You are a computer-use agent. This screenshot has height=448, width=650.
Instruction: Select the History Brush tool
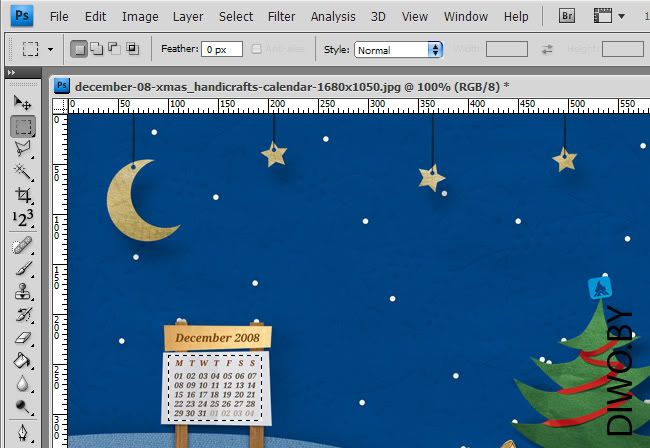[x=23, y=315]
